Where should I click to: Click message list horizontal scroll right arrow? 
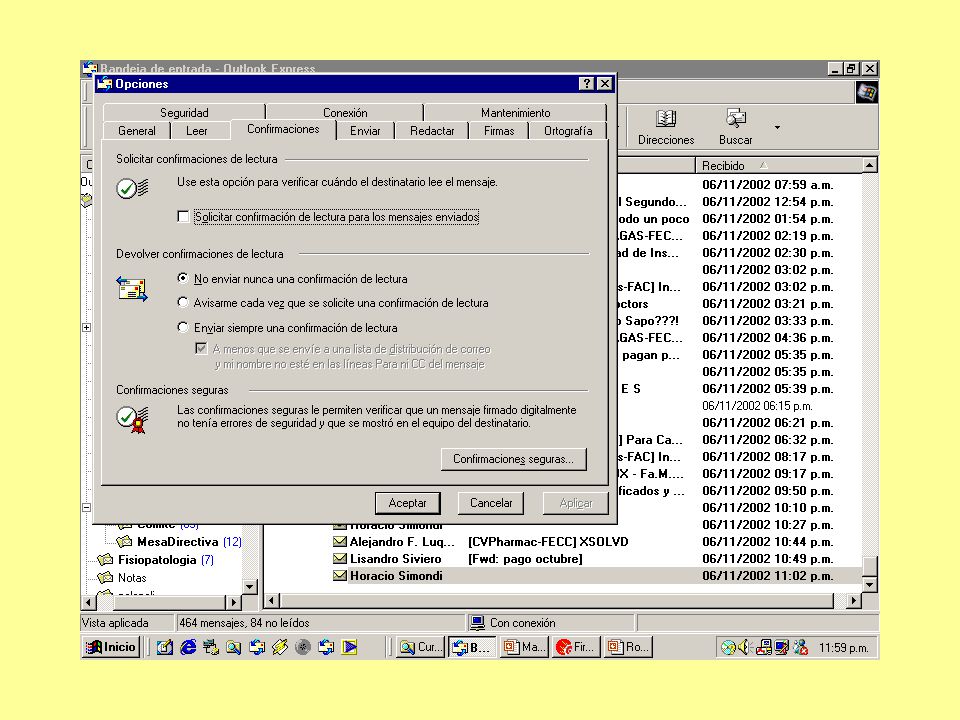pyautogui.click(x=853, y=601)
